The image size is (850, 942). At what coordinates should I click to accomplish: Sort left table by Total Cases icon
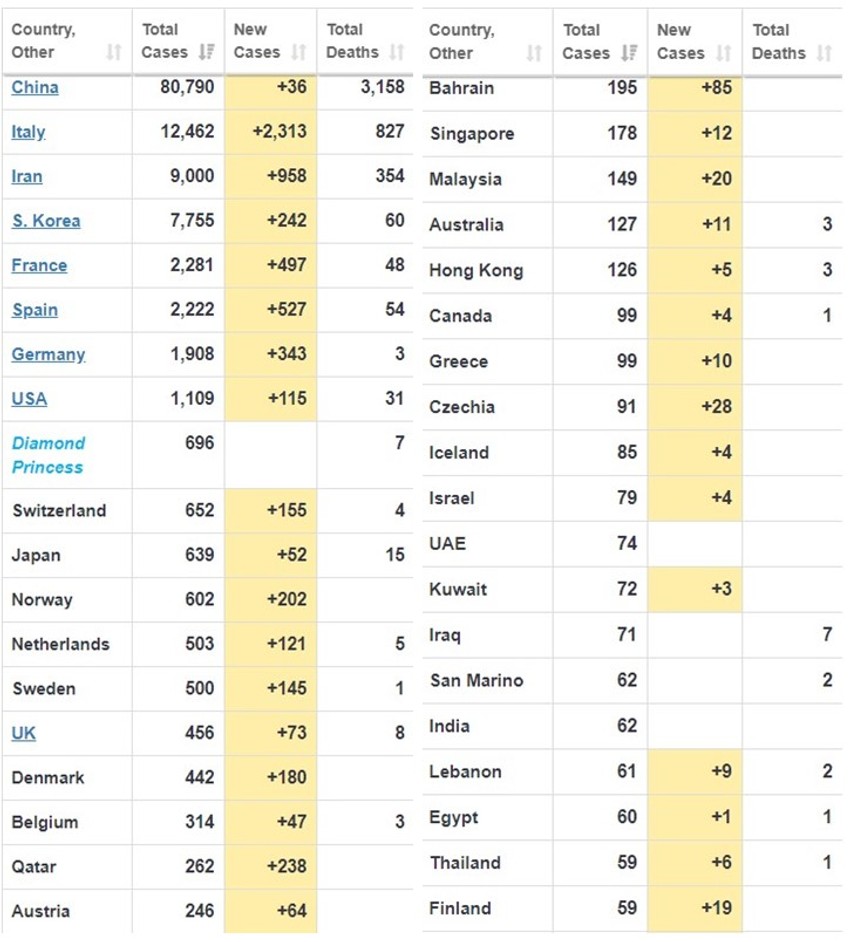tap(206, 52)
